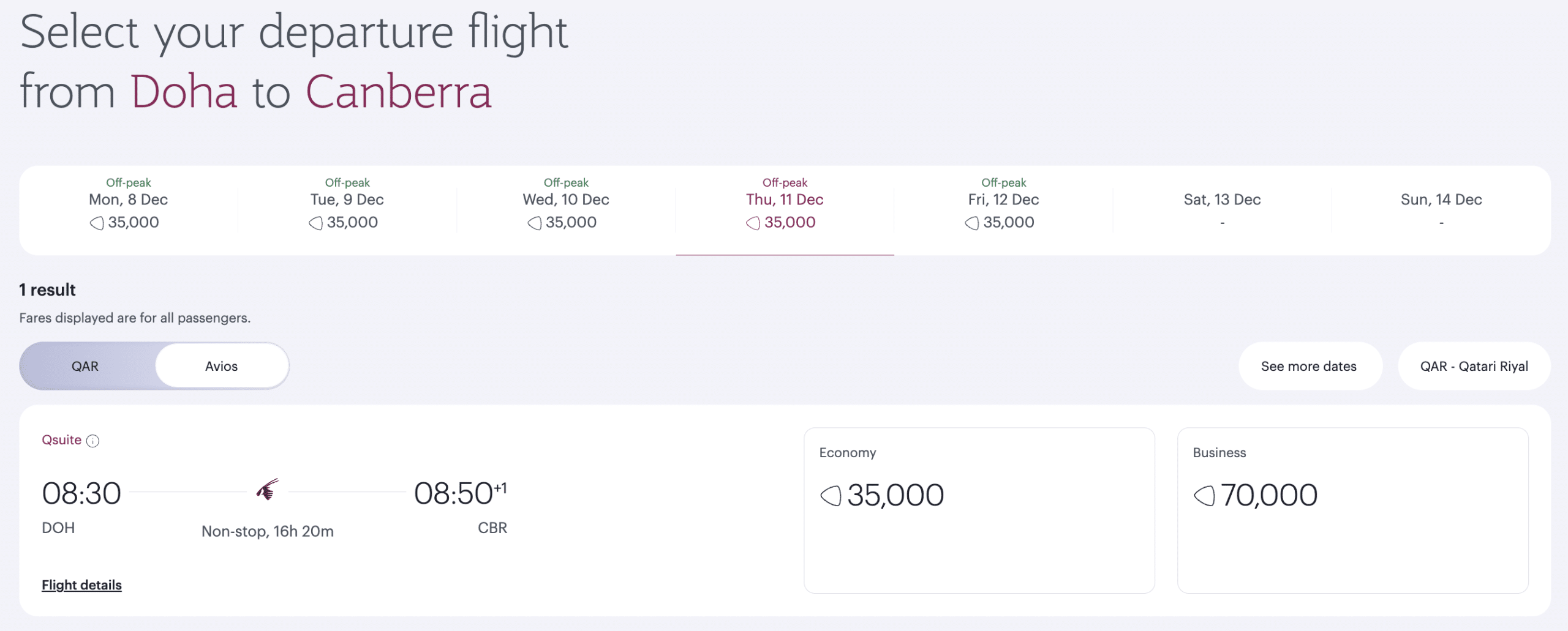This screenshot has width=1568, height=631.
Task: Switch the fare display to Avios
Action: [221, 366]
